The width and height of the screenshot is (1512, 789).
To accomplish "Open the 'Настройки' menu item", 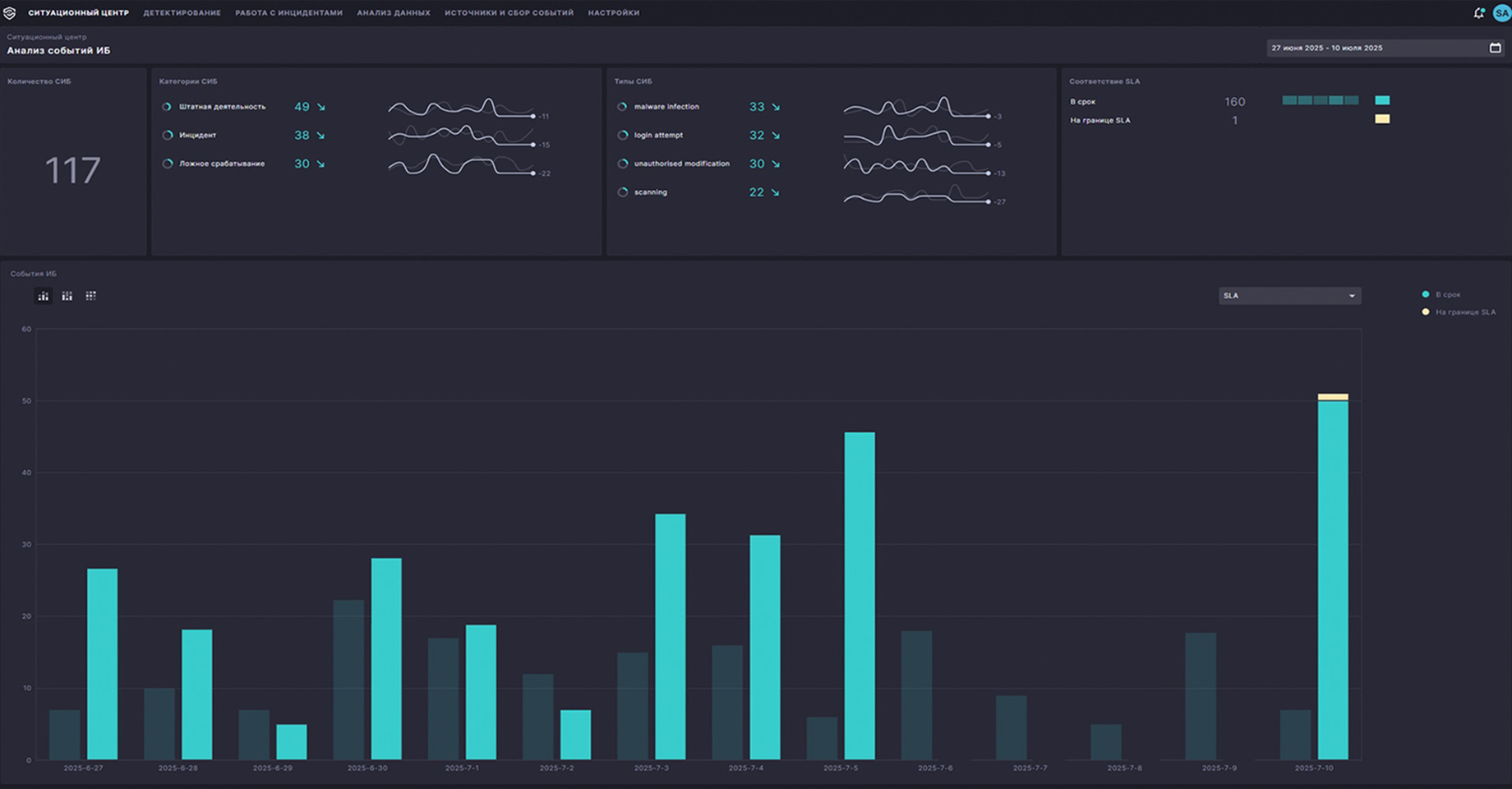I will [613, 13].
